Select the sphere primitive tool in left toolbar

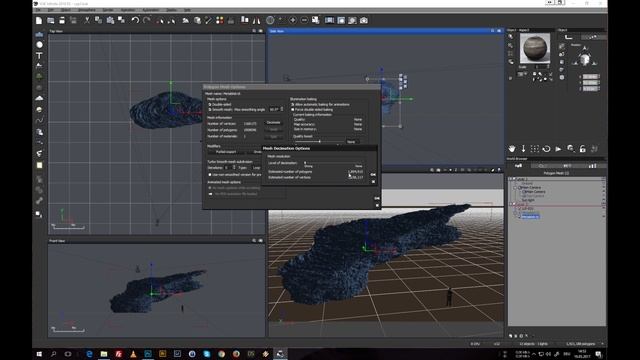(39, 44)
